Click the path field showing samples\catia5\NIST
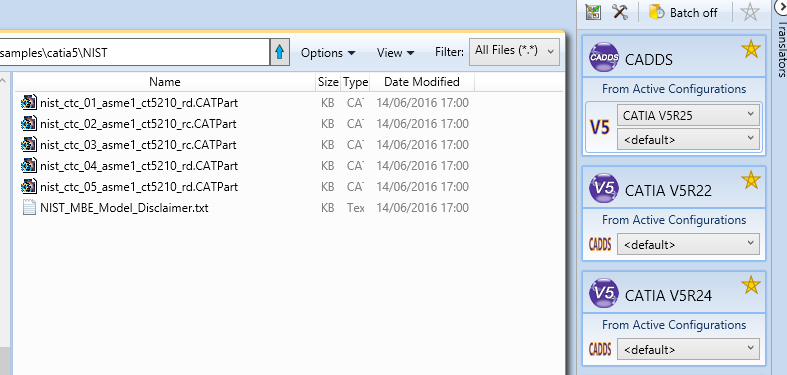The height and width of the screenshot is (375, 787). [135, 52]
